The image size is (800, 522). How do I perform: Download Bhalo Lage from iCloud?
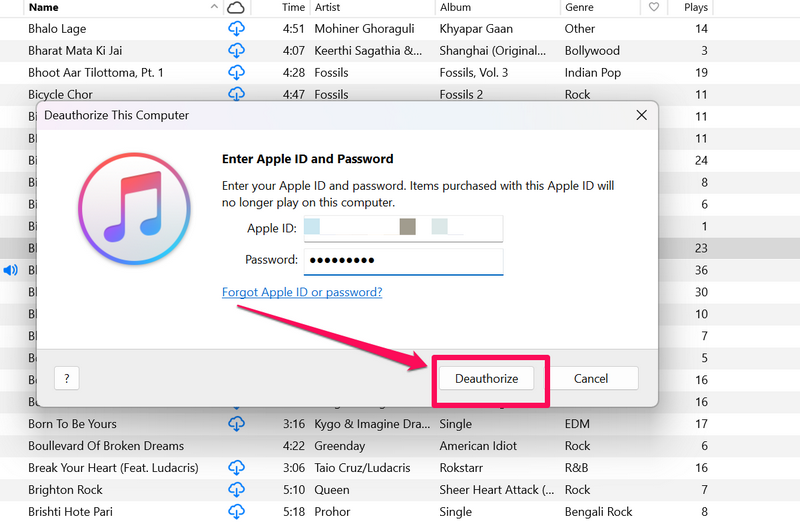coord(236,29)
